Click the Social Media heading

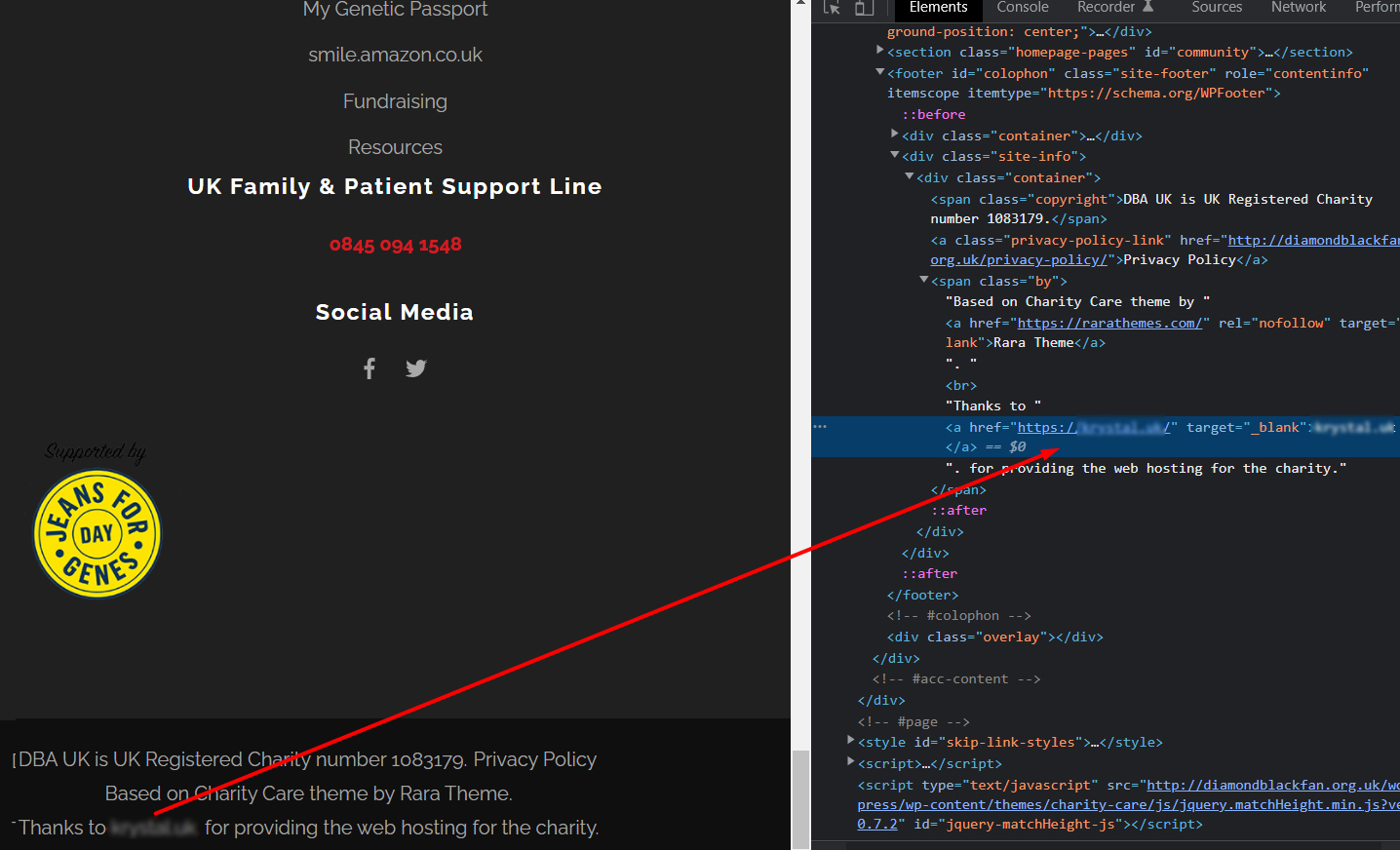[395, 312]
